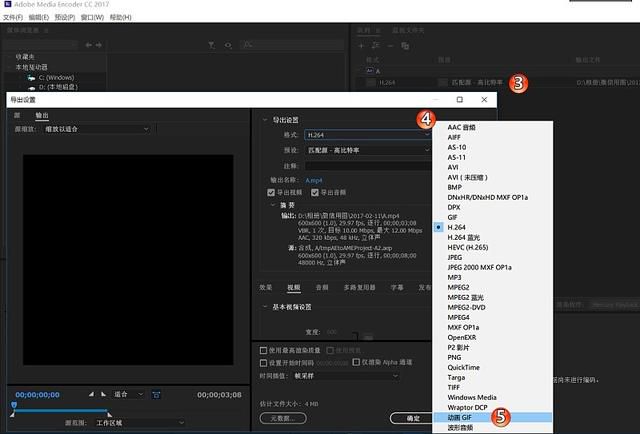Open the 源范围 工作区域 dropdown
Viewport: 640px width, 434px height.
(139, 423)
